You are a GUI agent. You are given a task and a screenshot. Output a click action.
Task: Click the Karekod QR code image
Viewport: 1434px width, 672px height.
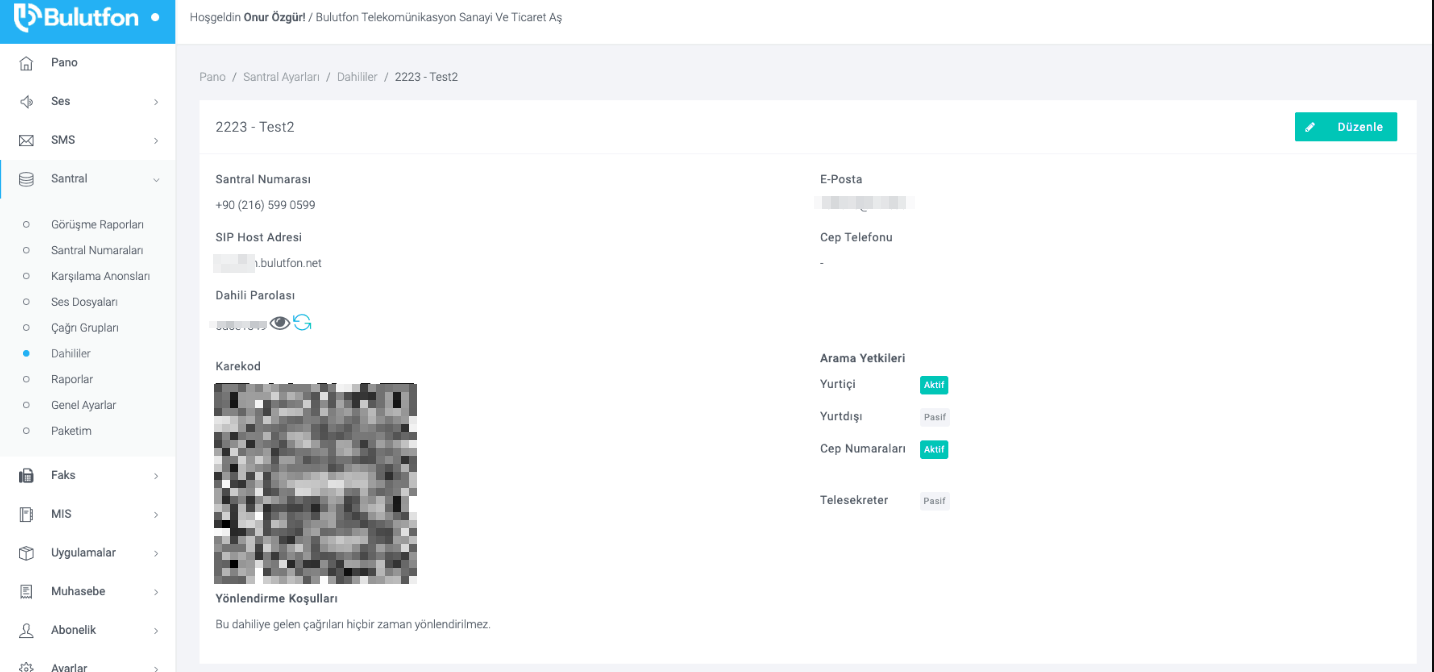pyautogui.click(x=315, y=483)
